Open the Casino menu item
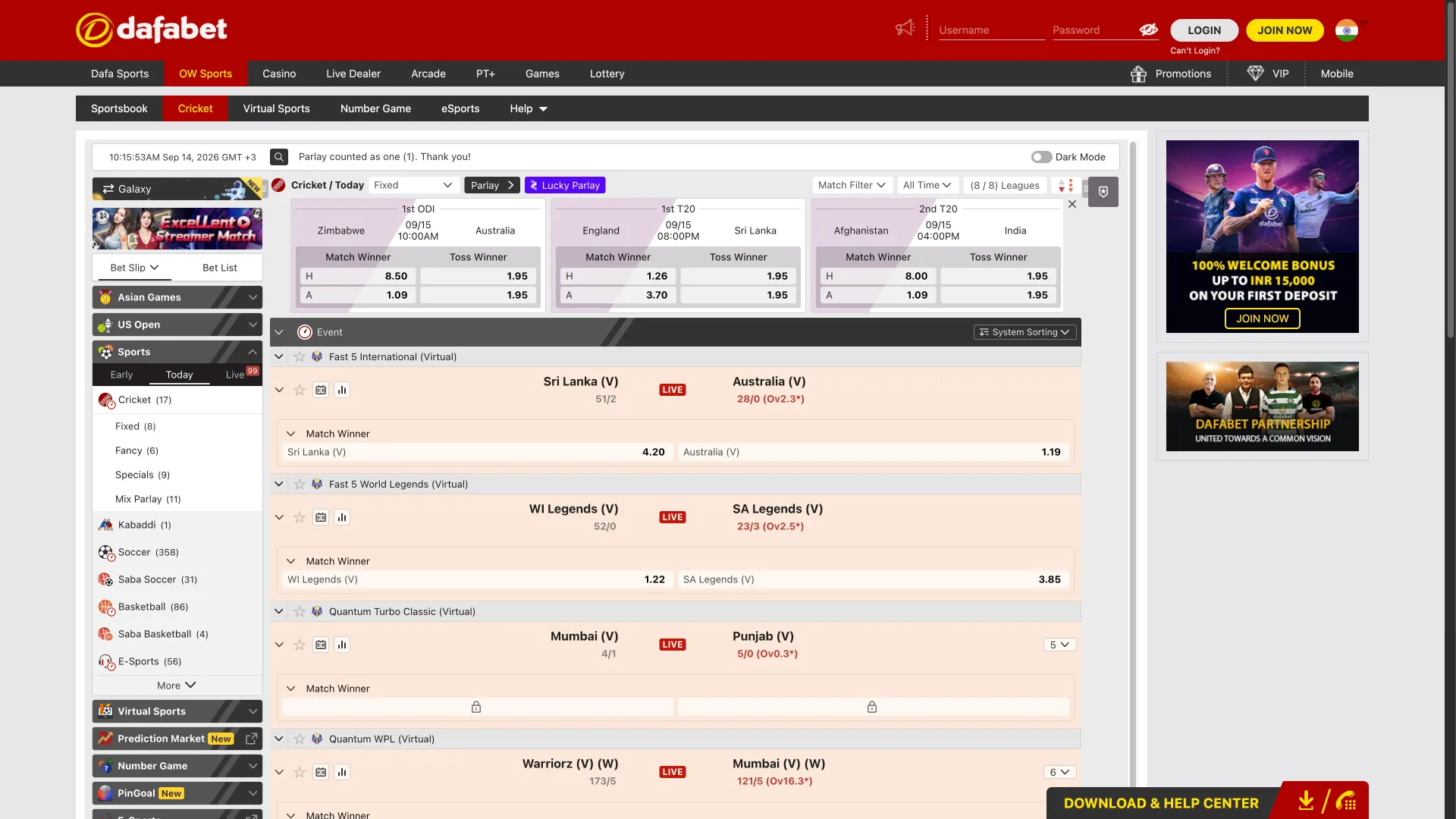 (x=279, y=74)
